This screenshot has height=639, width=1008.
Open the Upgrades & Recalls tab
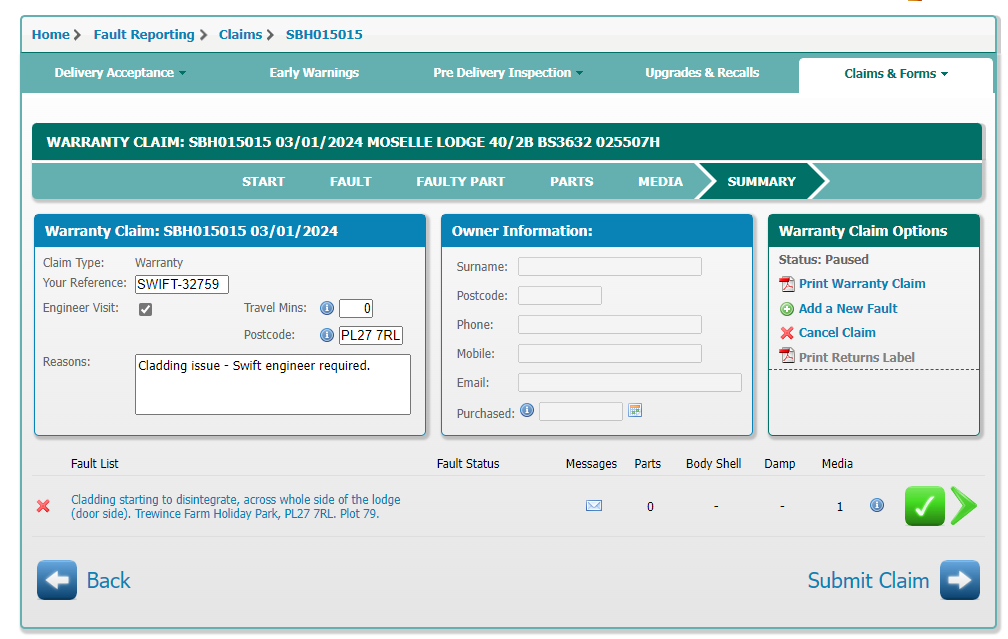coord(702,73)
